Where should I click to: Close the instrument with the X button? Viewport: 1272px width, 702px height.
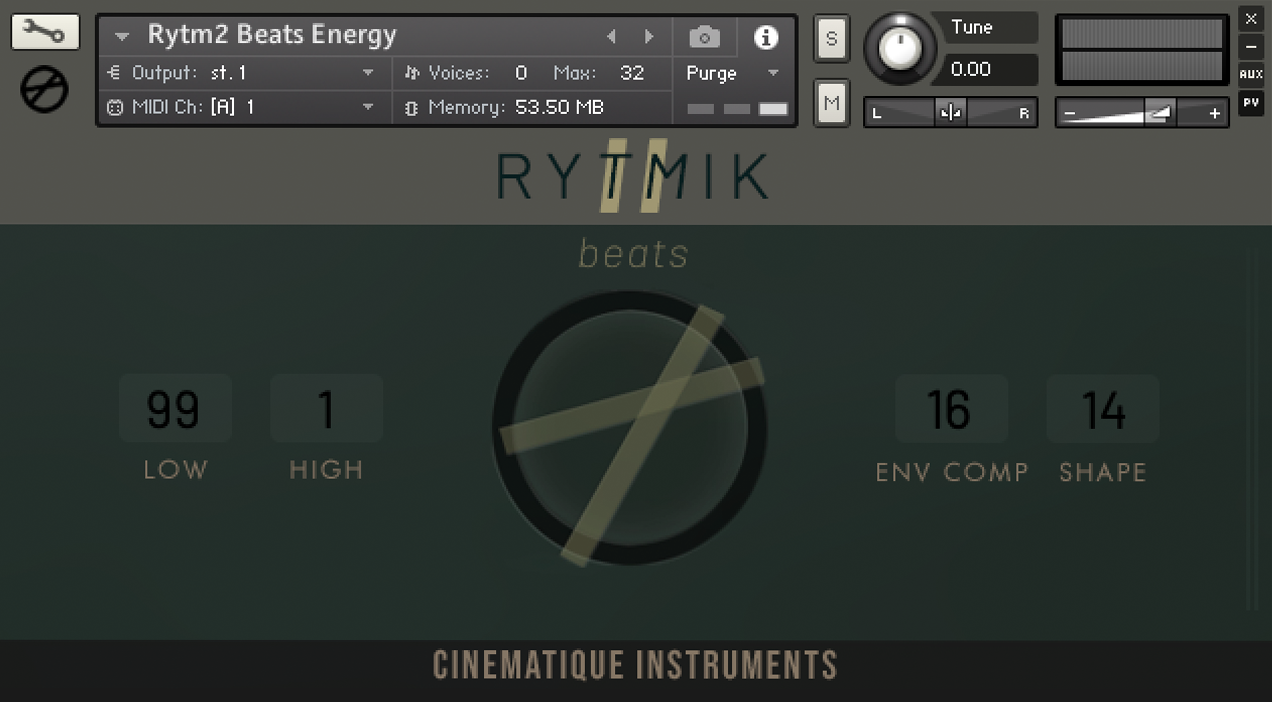pos(1251,19)
